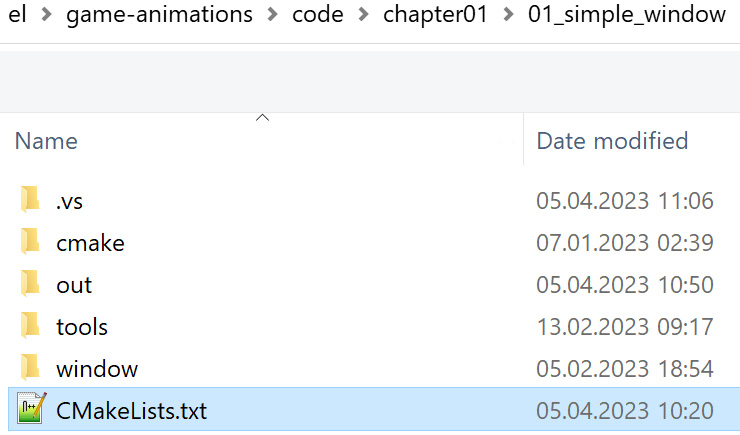This screenshot has width=740, height=435.
Task: Click date 13.02.2023 09:17 of tools row
Action: pyautogui.click(x=625, y=327)
